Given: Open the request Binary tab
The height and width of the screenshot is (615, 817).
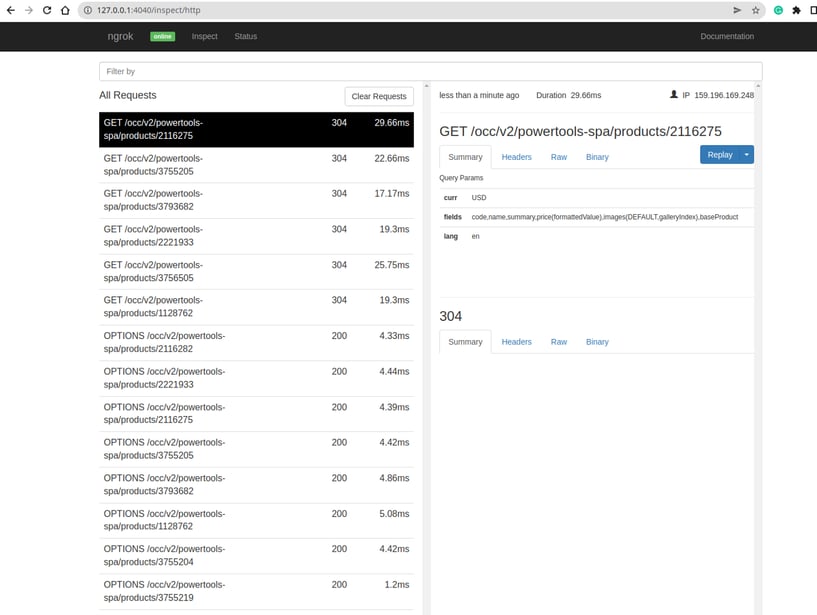Looking at the screenshot, I should 597,157.
